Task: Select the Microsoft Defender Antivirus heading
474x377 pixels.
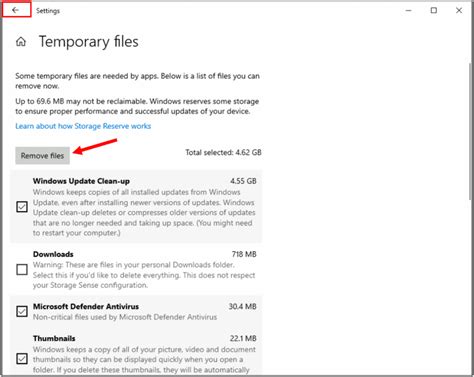Action: pos(86,306)
